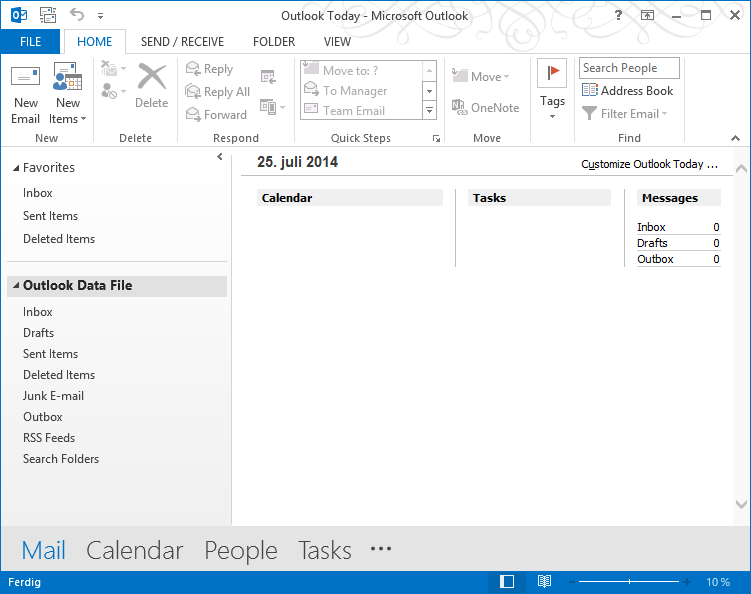Collapse the ribbon with the caret
Image resolution: width=751 pixels, height=594 pixels.
pos(735,138)
